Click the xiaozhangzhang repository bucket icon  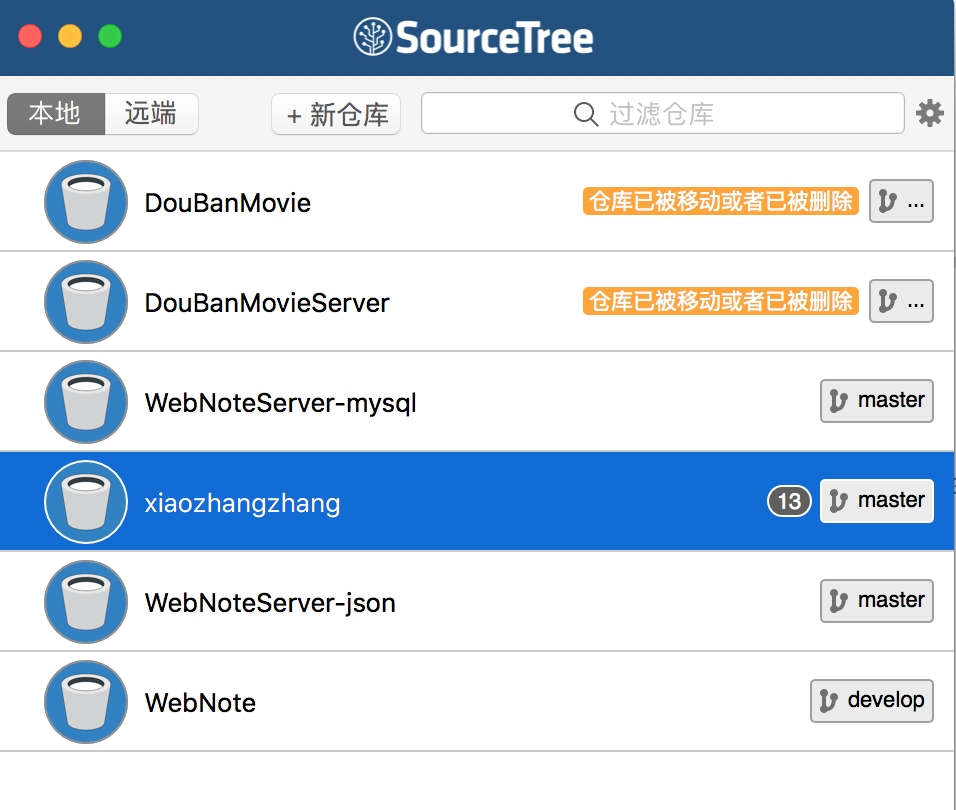pos(86,502)
